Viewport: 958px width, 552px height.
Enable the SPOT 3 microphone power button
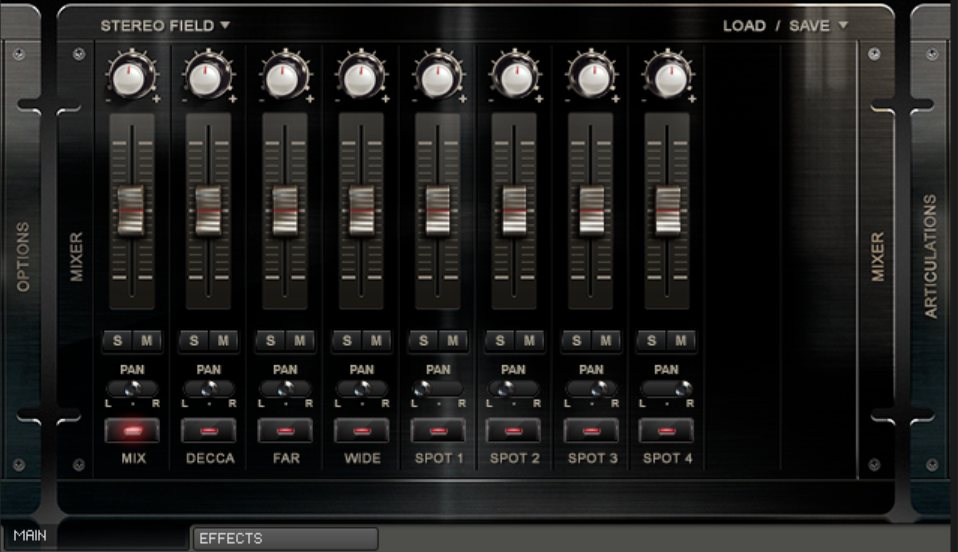pyautogui.click(x=591, y=431)
